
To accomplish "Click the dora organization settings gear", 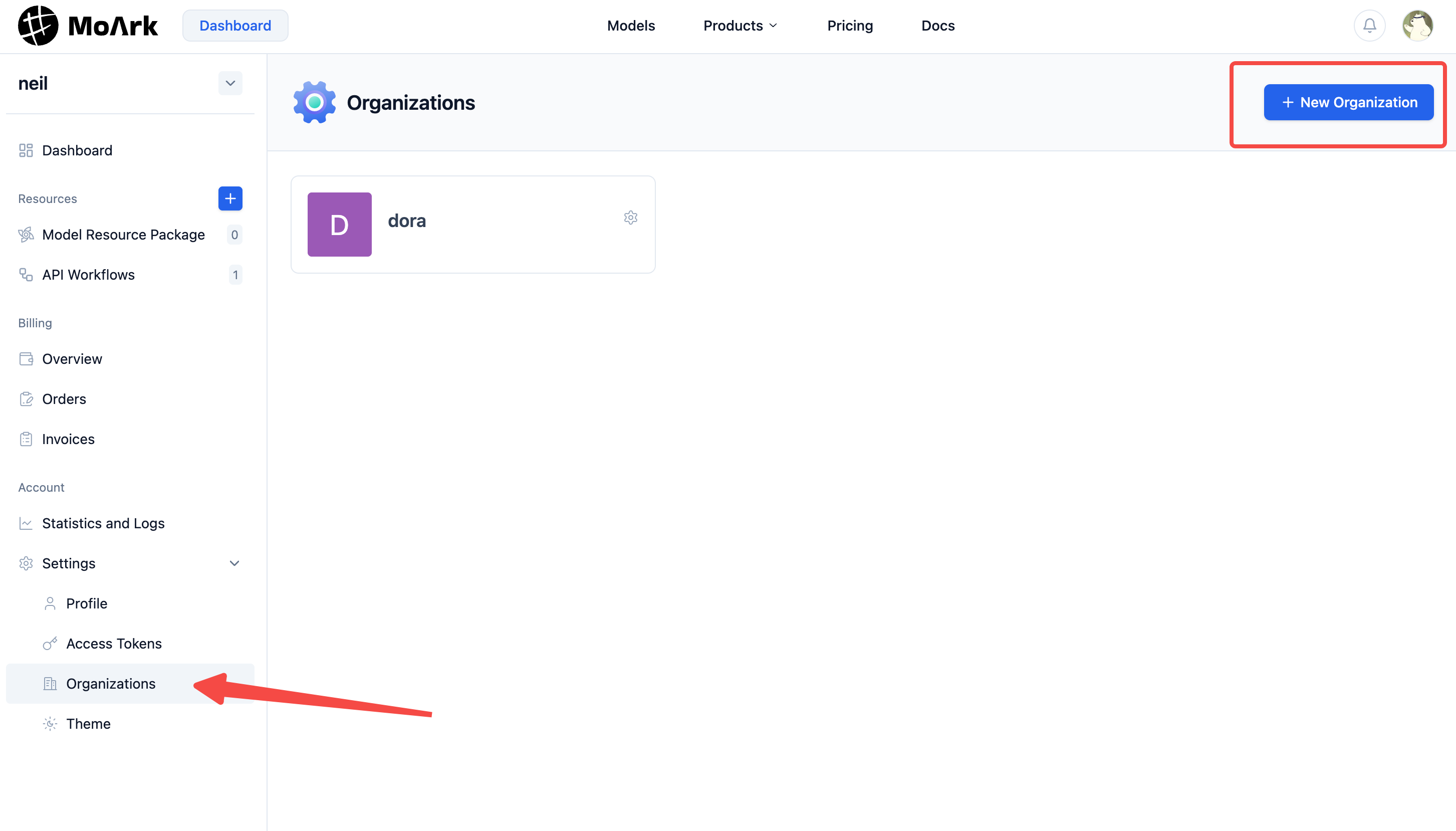I will [x=630, y=218].
